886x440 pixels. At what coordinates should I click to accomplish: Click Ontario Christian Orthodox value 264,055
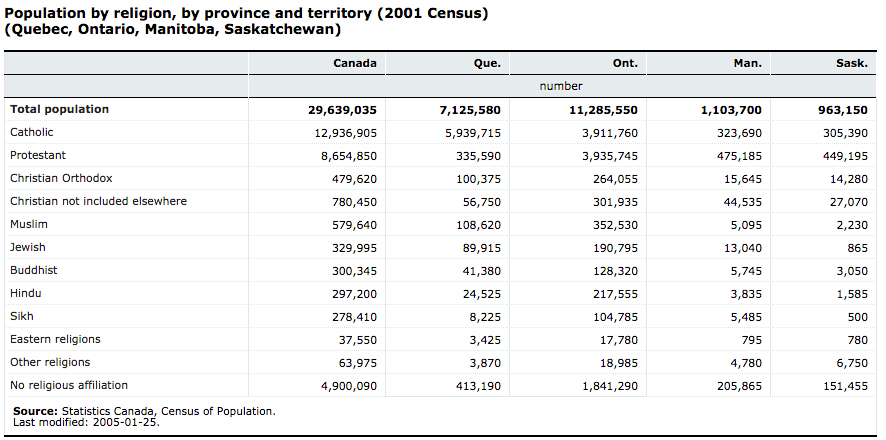615,179
